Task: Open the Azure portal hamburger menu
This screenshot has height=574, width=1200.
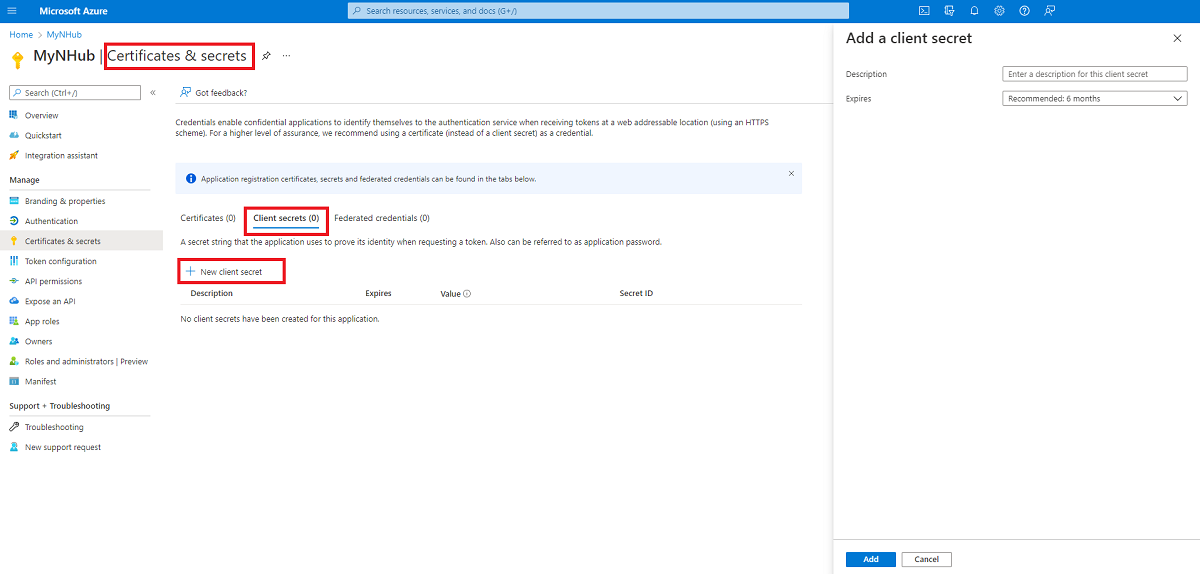Action: pos(12,11)
